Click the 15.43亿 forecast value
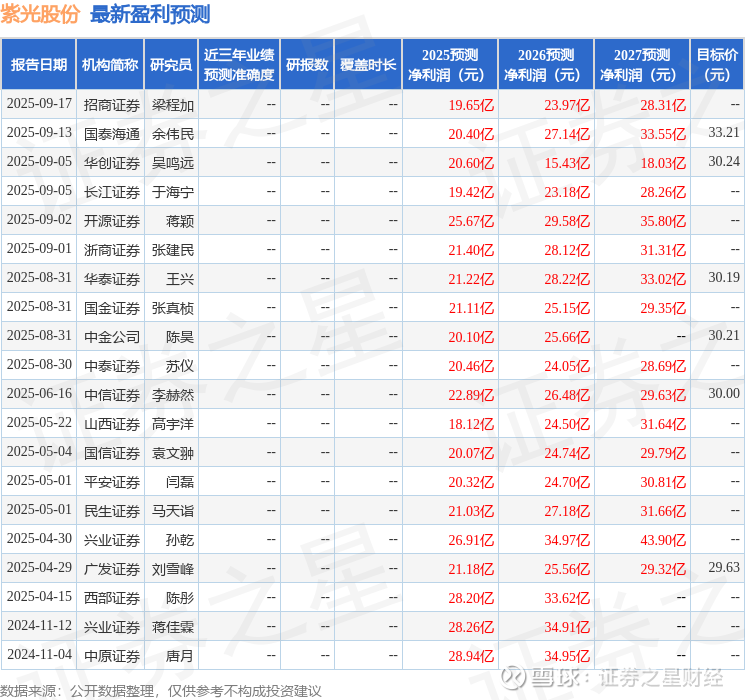 (x=567, y=163)
